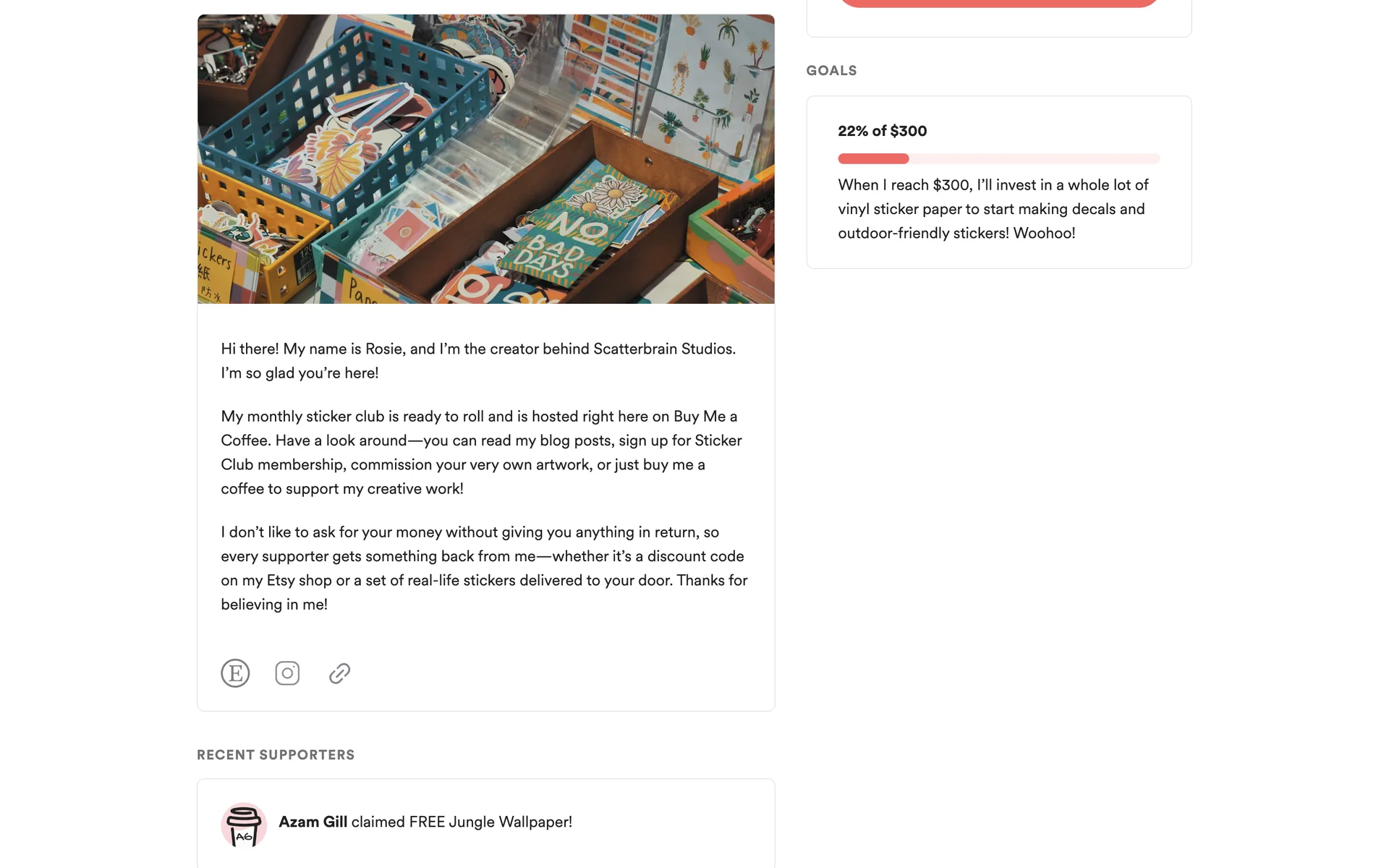Click the sticker bins cover photo

[485, 158]
